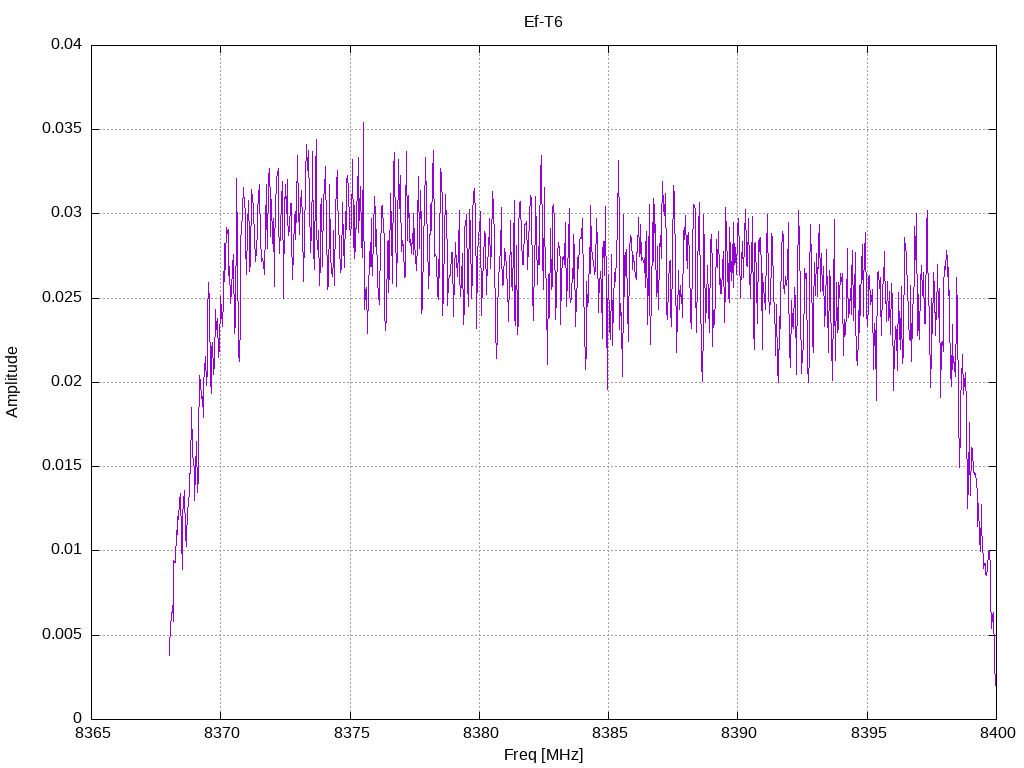Click the x-axis tick label 8365
Image resolution: width=1024 pixels, height=768 pixels.
[93, 733]
